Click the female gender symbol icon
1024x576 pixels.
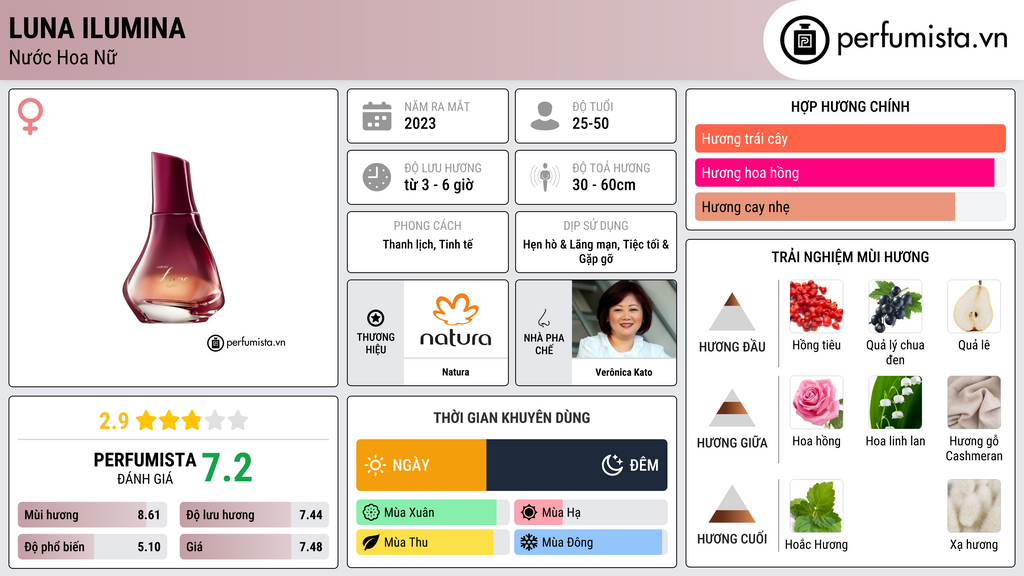tap(30, 116)
